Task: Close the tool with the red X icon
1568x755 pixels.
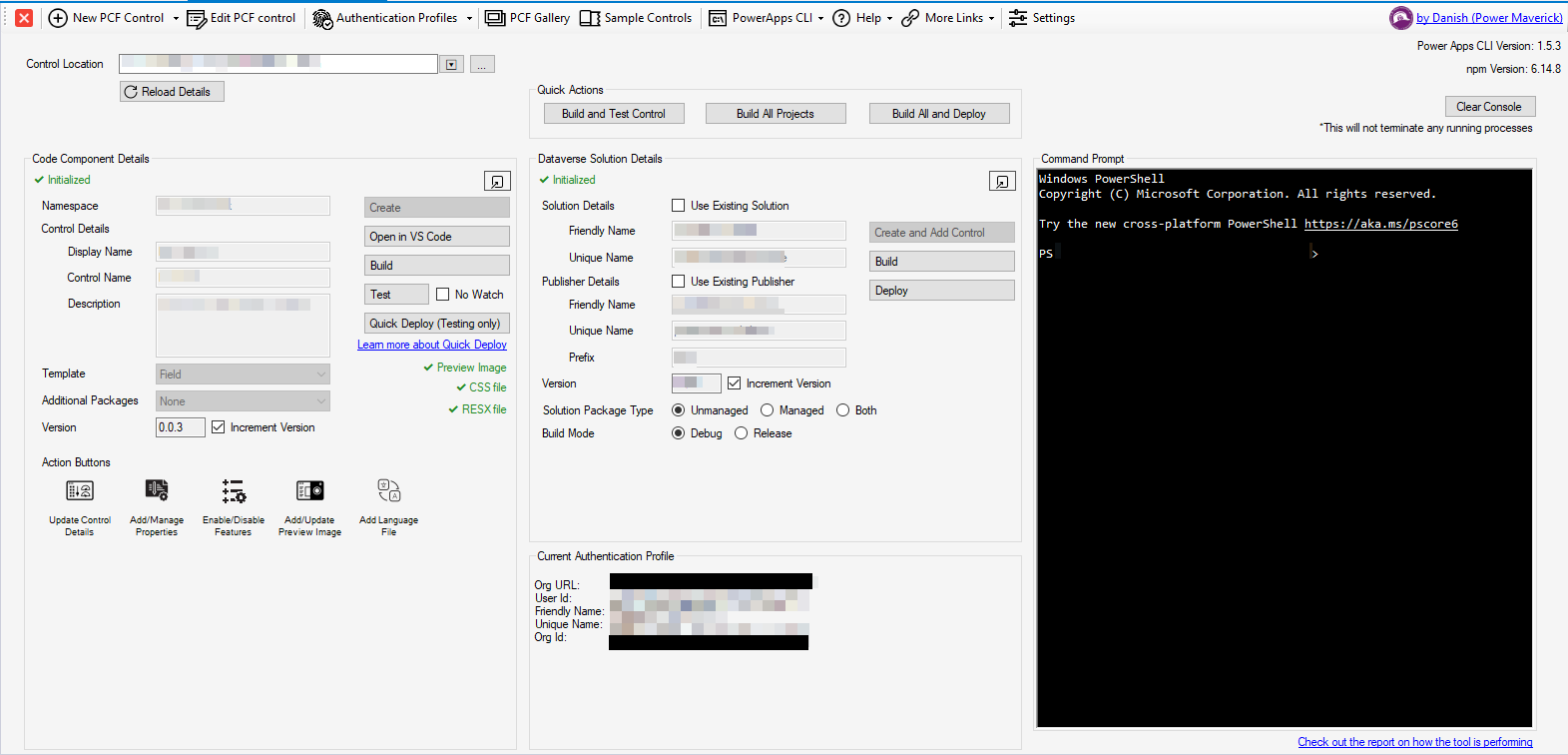Action: tap(24, 18)
